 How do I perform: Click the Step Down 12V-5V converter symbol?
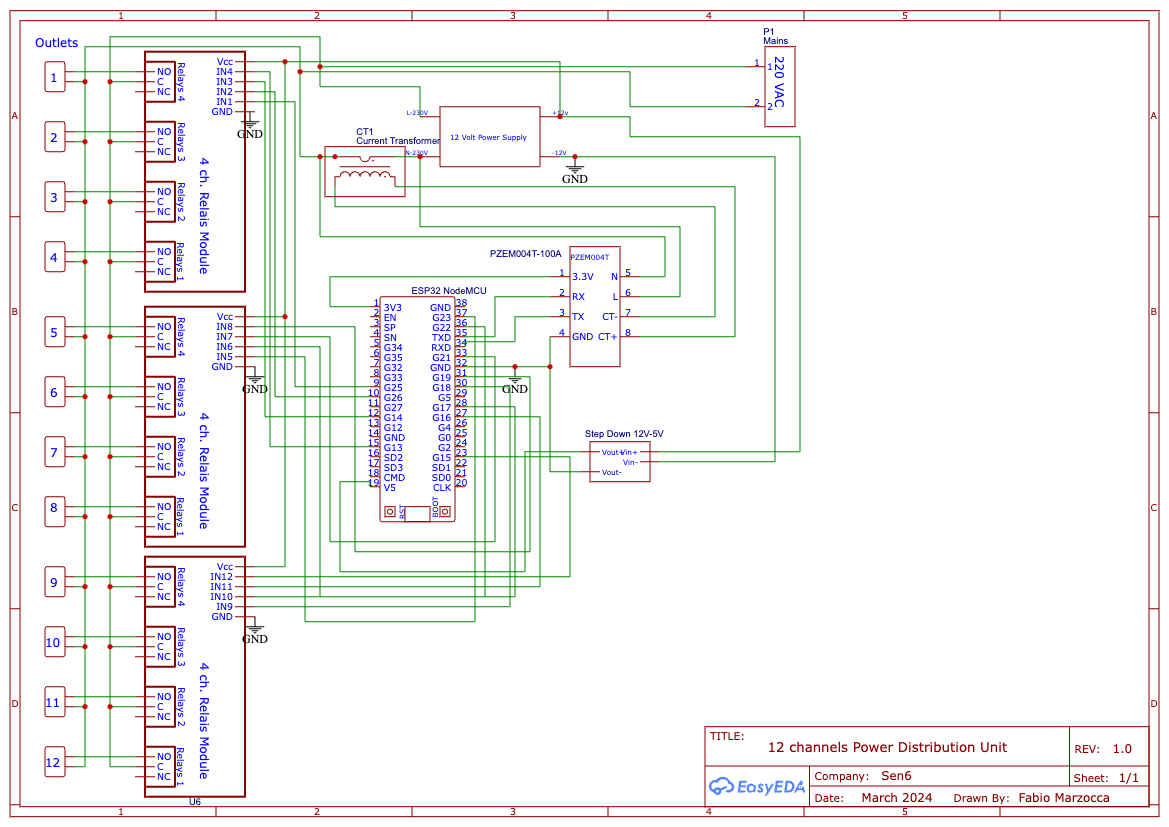coord(622,461)
